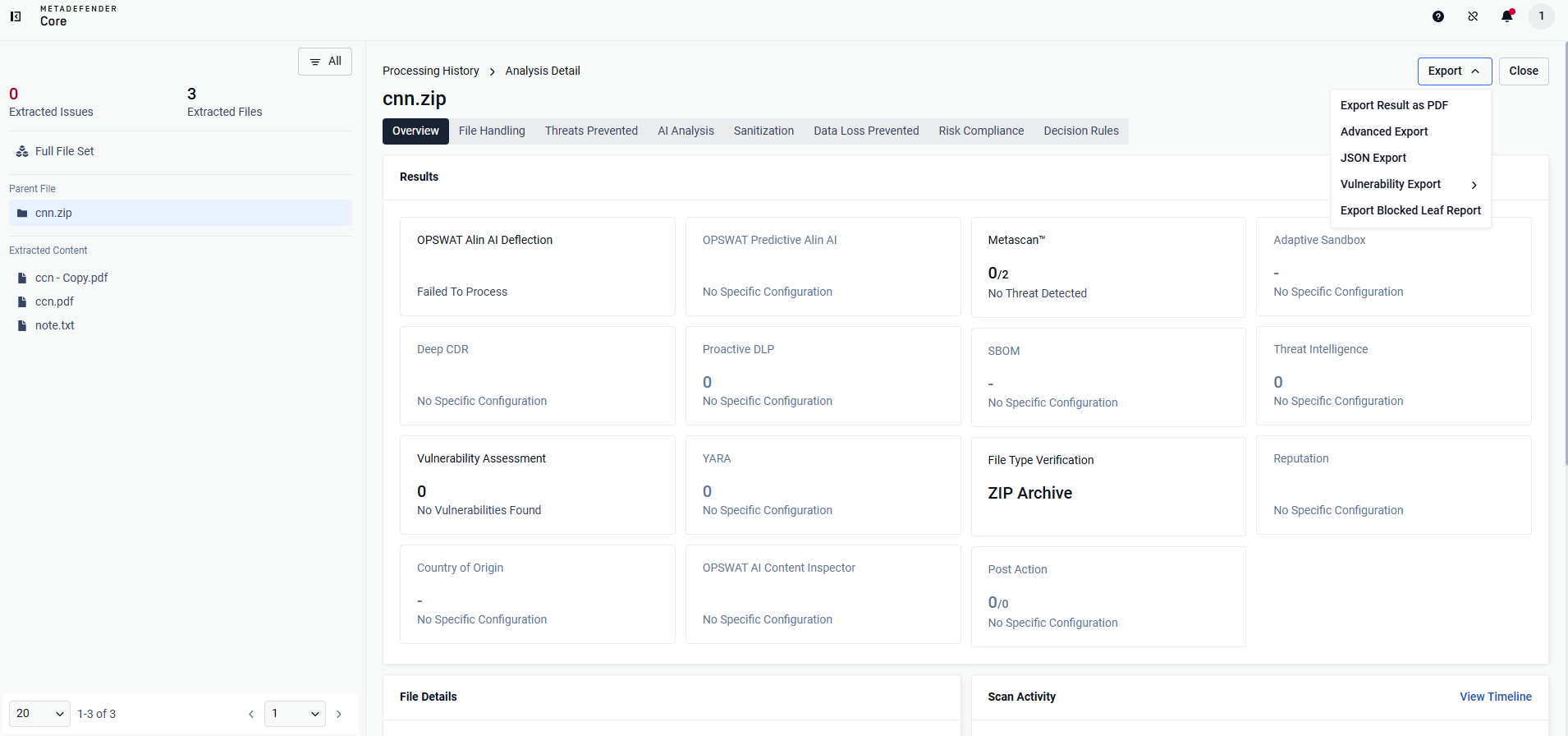Open the Metascan result card
This screenshot has width=1568, height=736.
coord(1108,268)
